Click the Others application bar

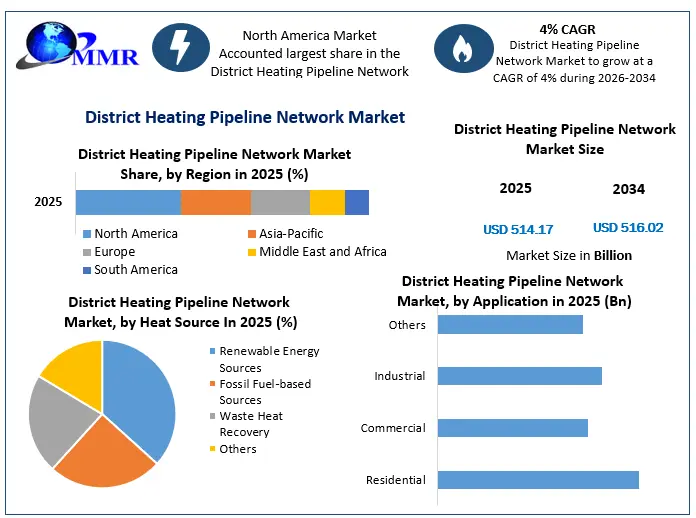pos(510,324)
